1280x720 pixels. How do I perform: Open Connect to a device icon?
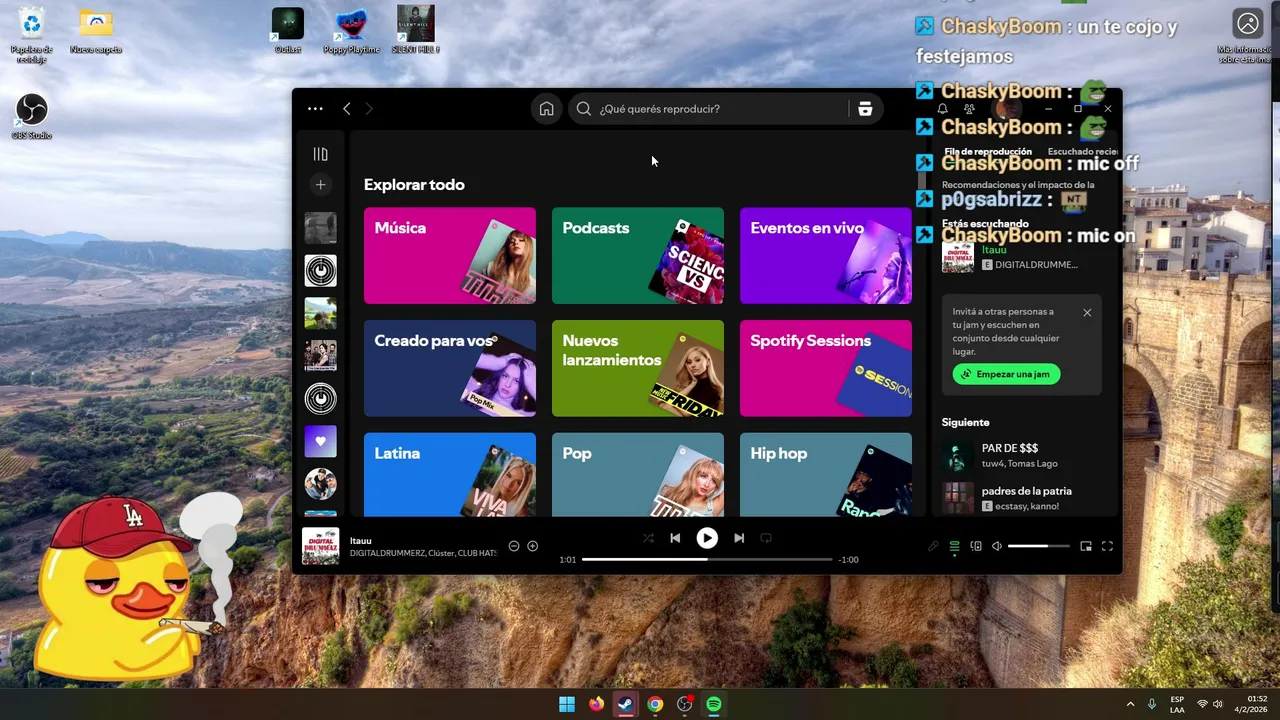(976, 546)
